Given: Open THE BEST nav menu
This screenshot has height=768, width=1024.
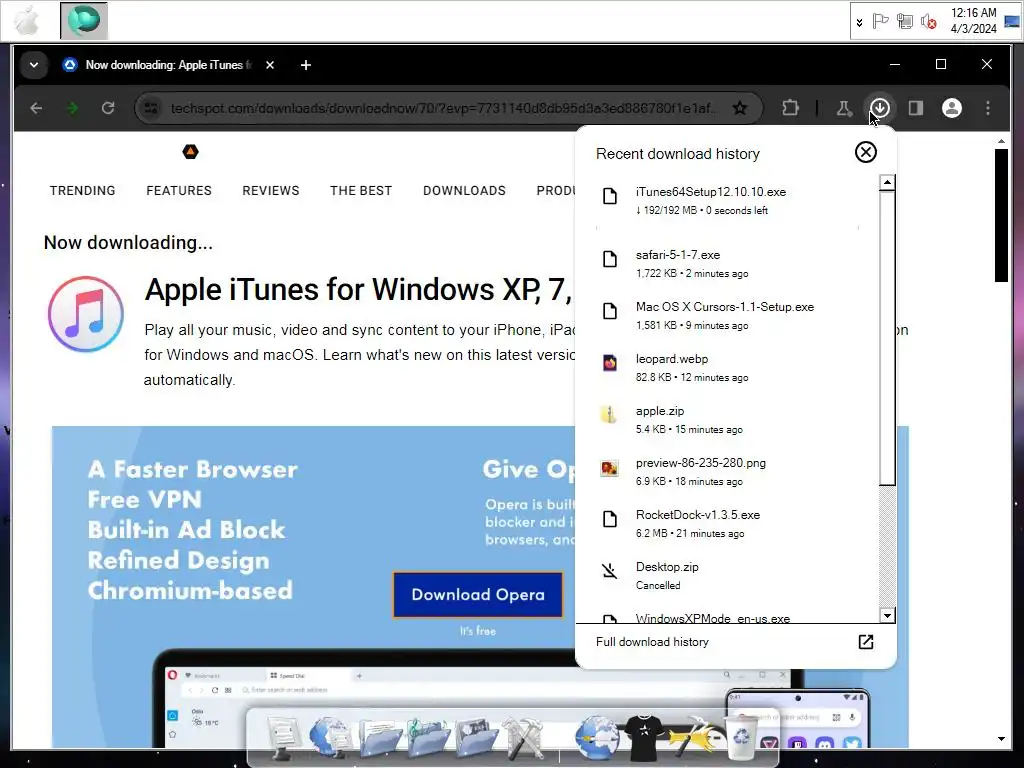Looking at the screenshot, I should click(360, 191).
